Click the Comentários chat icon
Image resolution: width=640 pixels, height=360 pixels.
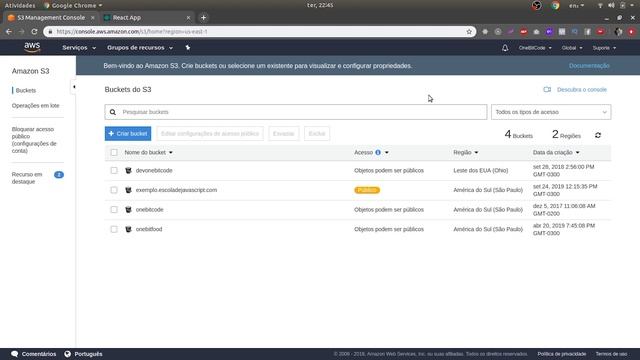[15, 354]
